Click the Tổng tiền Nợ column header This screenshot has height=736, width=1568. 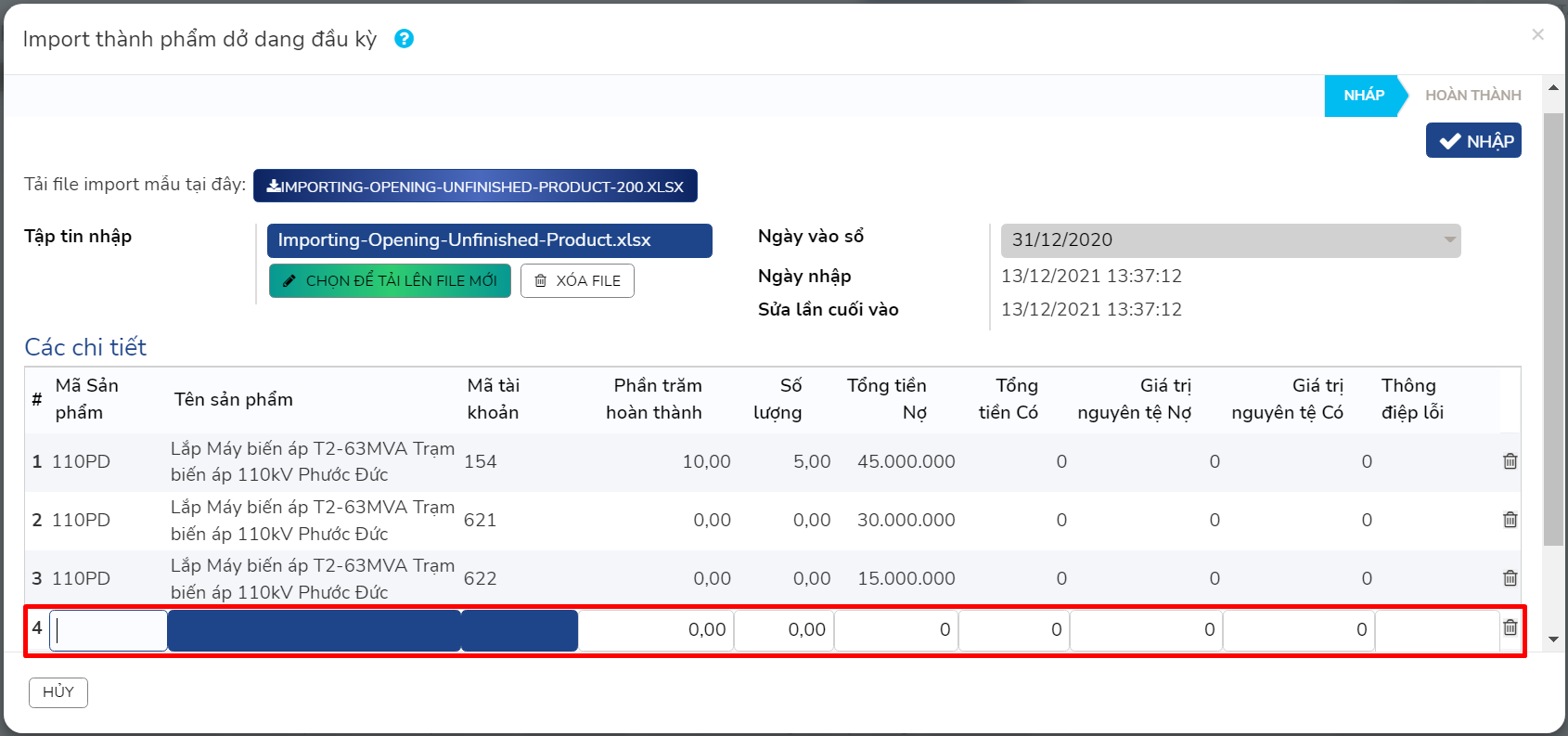(x=887, y=399)
